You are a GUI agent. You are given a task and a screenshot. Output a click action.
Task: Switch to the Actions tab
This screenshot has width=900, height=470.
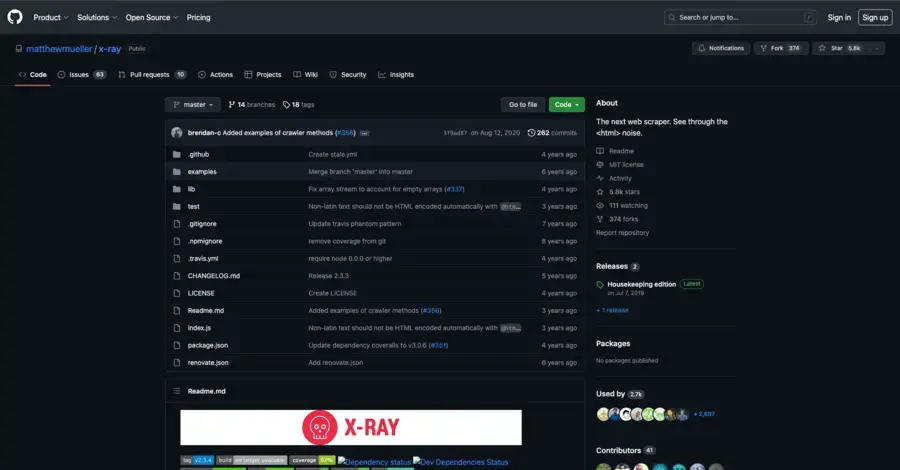[x=215, y=75]
